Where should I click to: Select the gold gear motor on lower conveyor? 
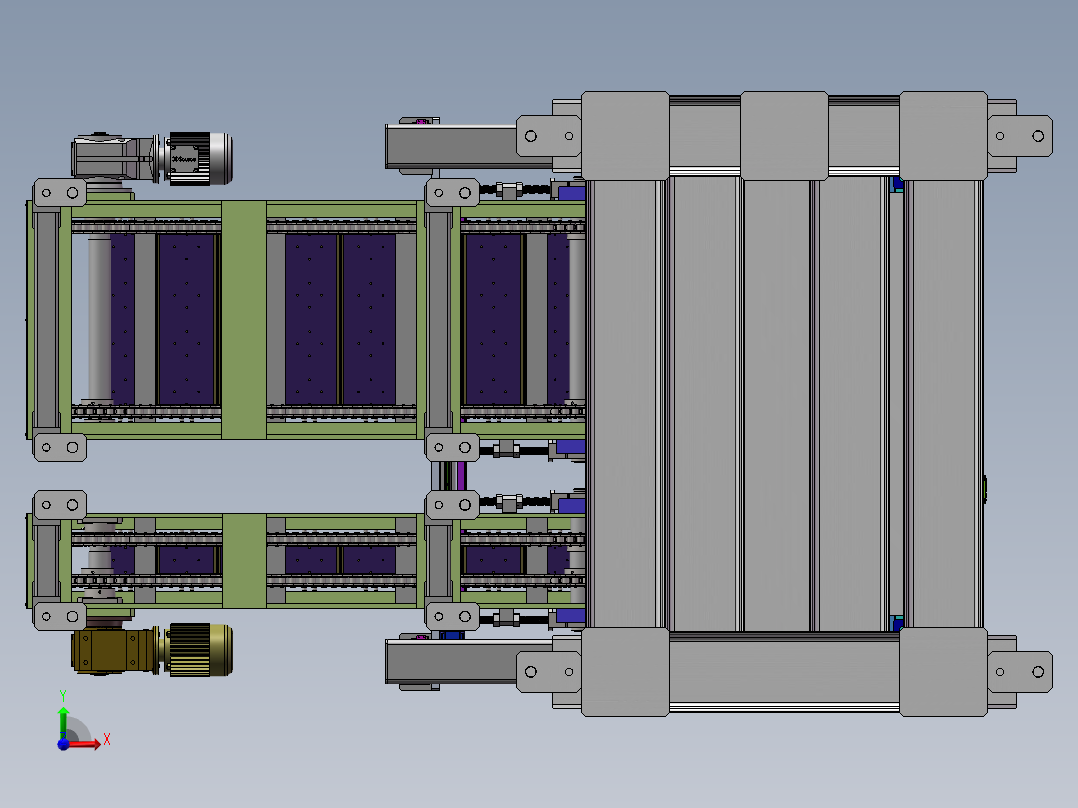[152, 650]
